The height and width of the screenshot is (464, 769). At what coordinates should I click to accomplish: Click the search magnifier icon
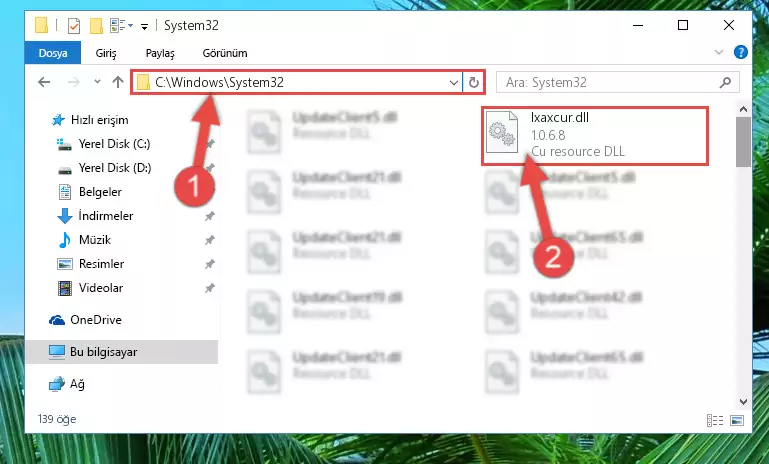coord(725,82)
